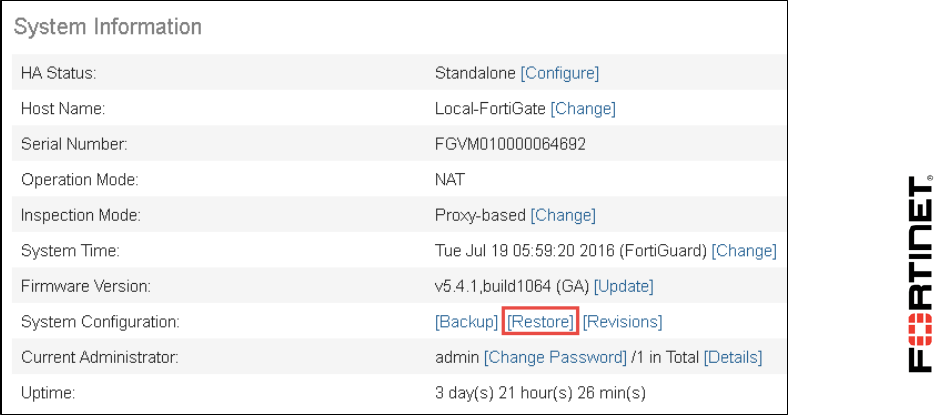Change the Proxy-based inspection mode

(x=563, y=215)
